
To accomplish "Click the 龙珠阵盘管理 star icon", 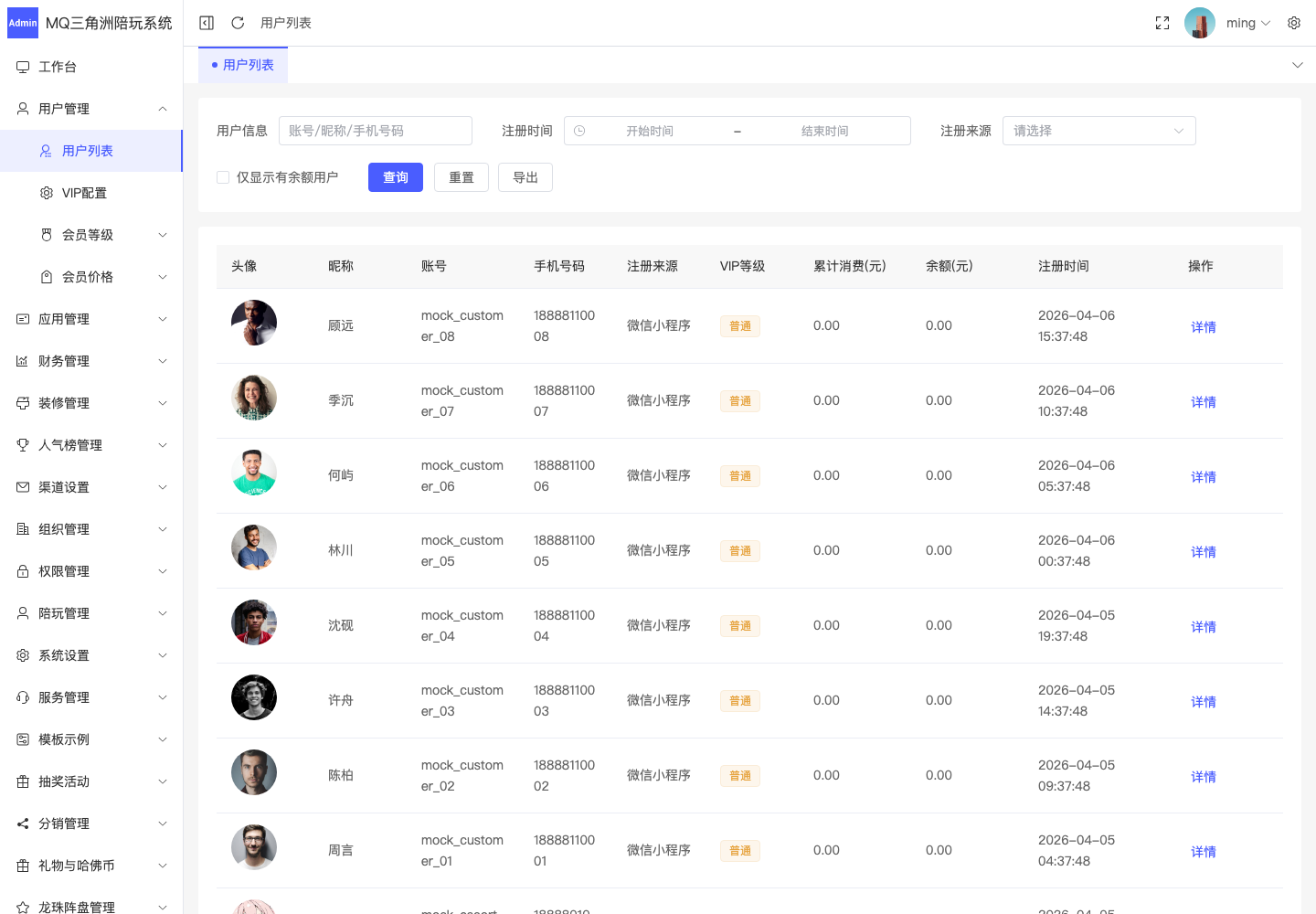I will (23, 908).
